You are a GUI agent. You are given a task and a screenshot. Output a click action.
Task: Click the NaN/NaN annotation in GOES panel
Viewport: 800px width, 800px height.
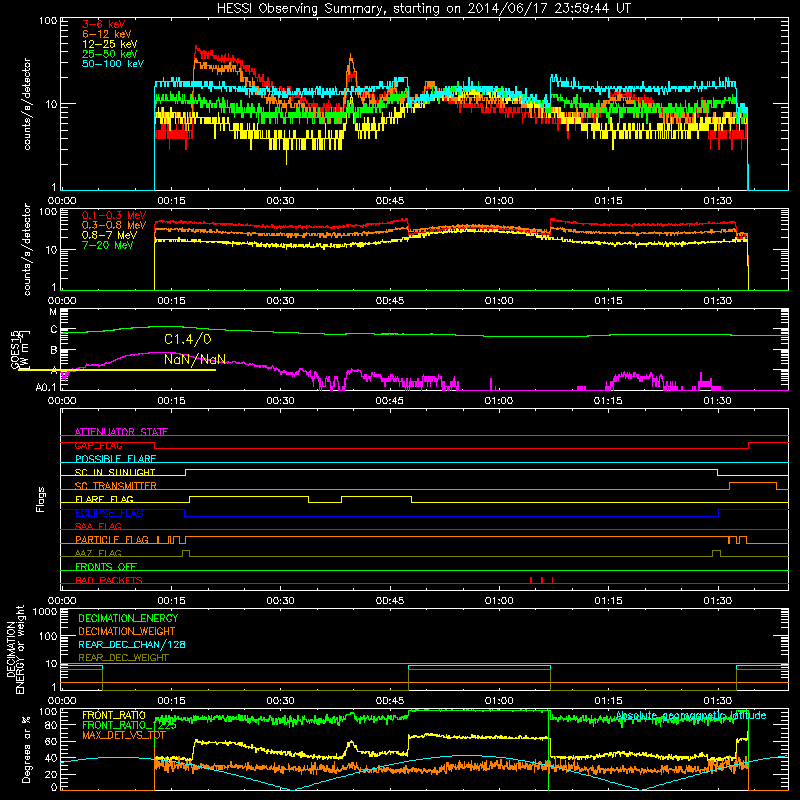(x=195, y=359)
